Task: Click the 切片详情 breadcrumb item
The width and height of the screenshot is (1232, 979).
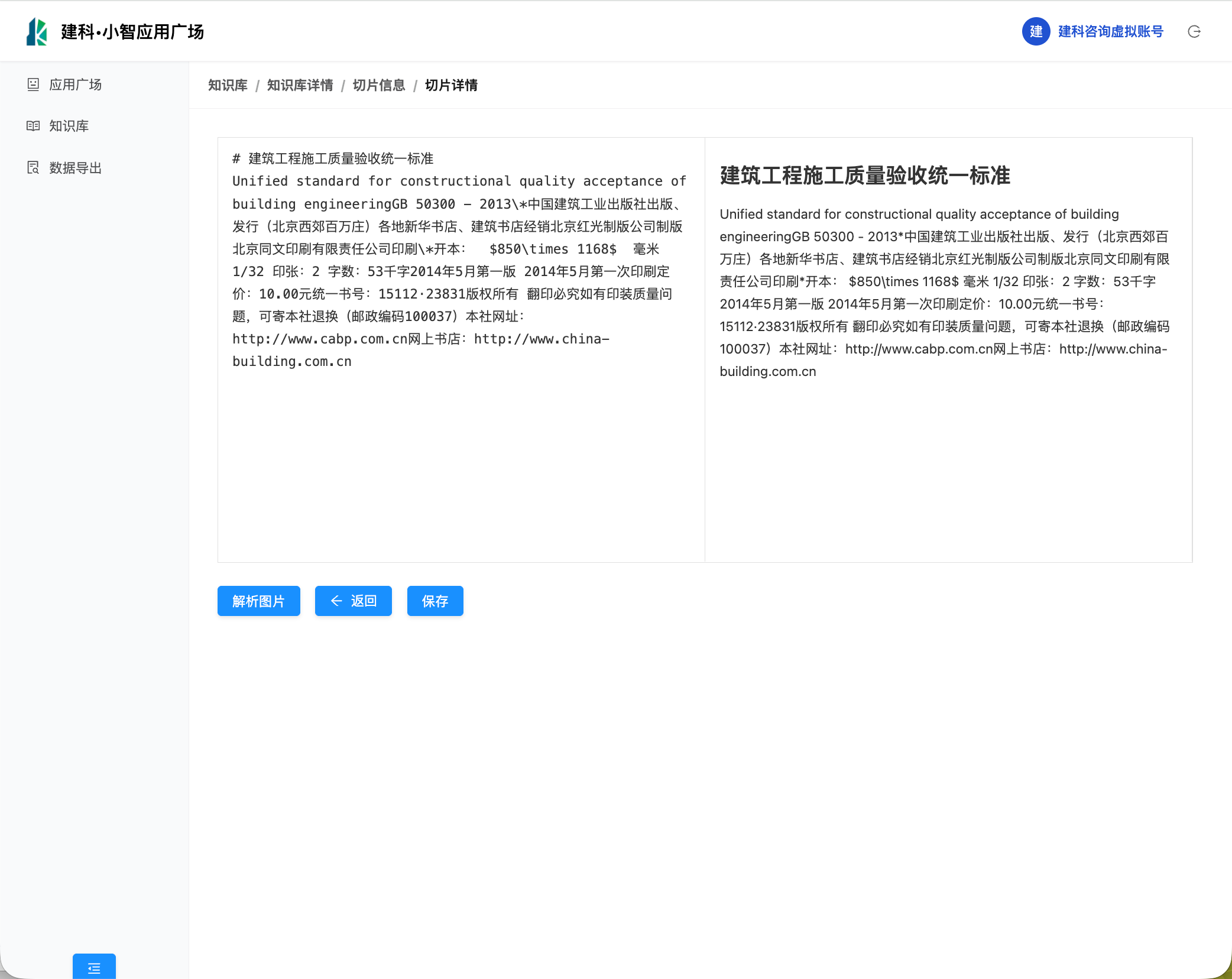Action: pyautogui.click(x=451, y=85)
